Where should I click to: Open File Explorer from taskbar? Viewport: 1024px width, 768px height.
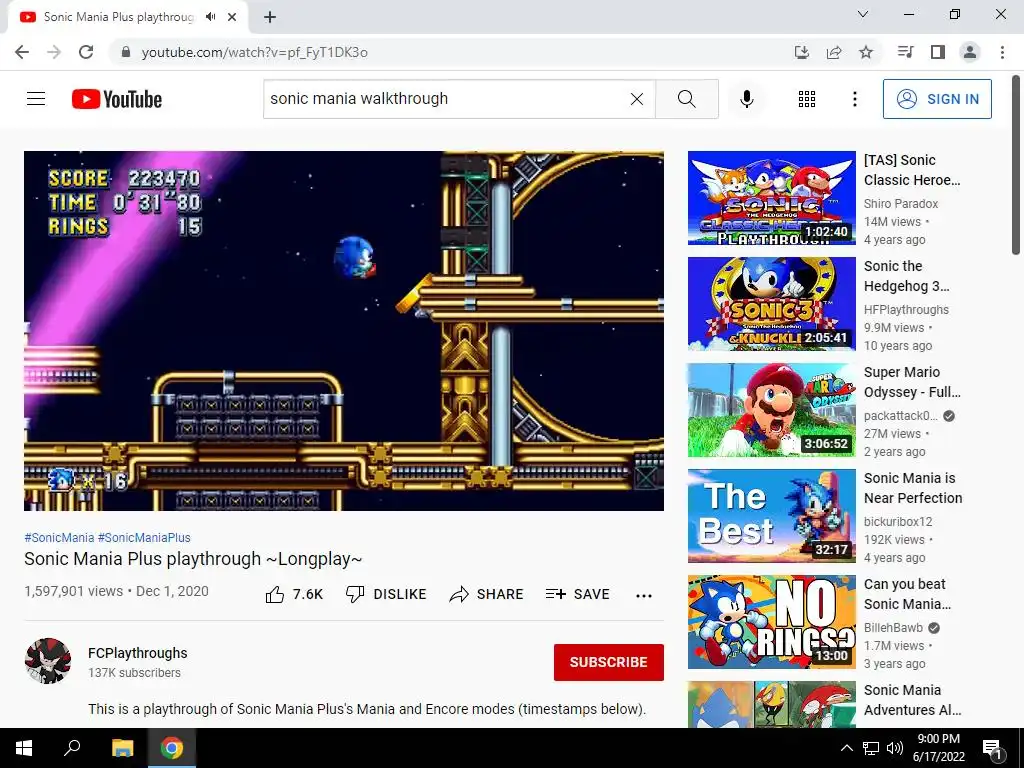pyautogui.click(x=122, y=748)
